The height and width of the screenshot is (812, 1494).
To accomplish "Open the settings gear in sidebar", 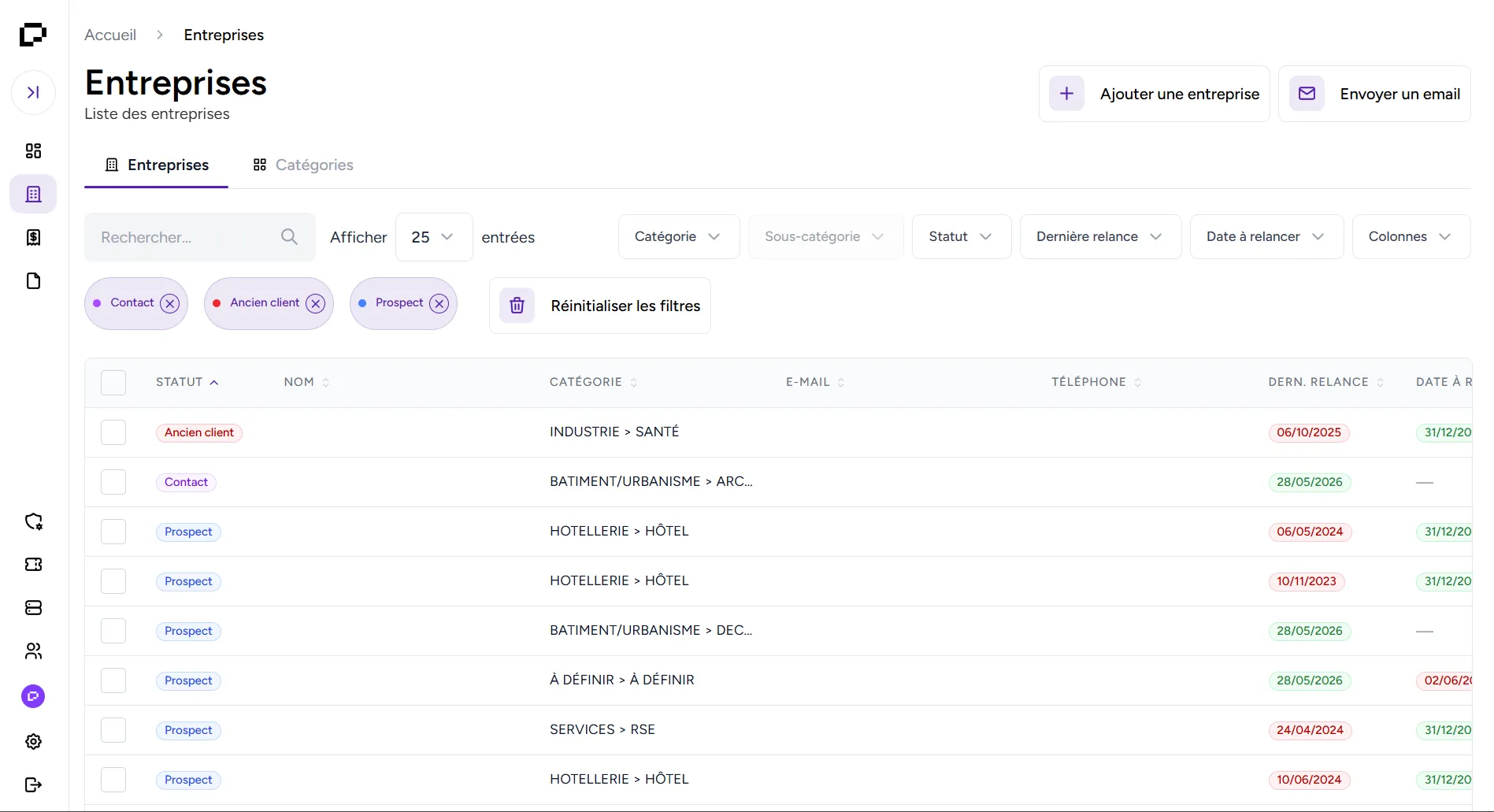I will pos(33,741).
